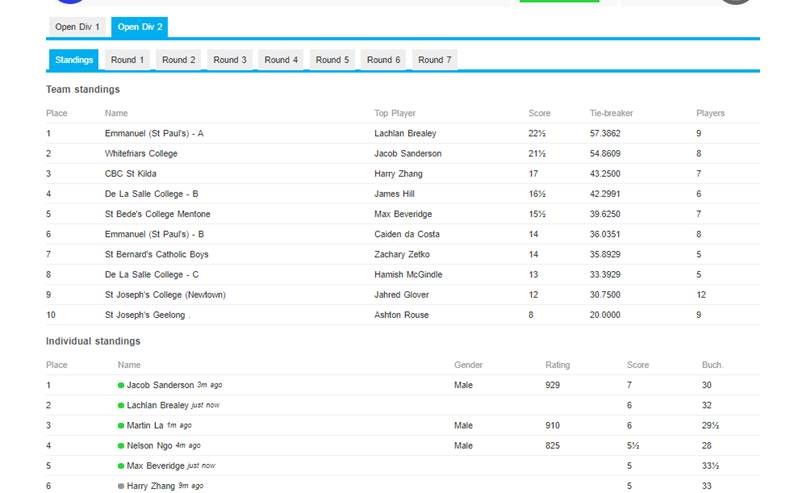Click rating value 929
Screen dimensions: 798x493
tap(553, 385)
